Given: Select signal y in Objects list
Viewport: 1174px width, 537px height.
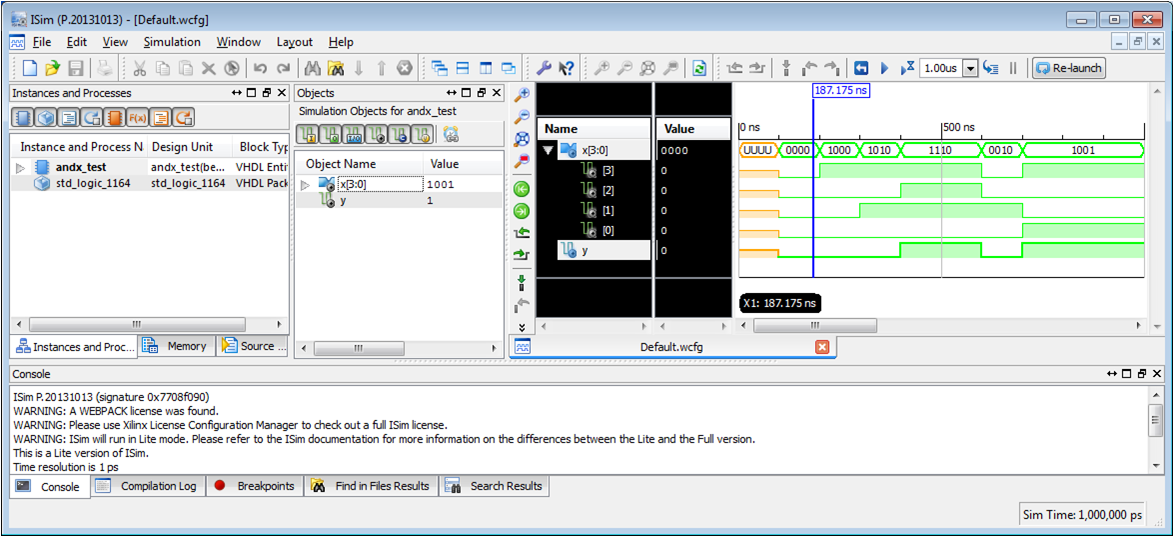Looking at the screenshot, I should [343, 200].
